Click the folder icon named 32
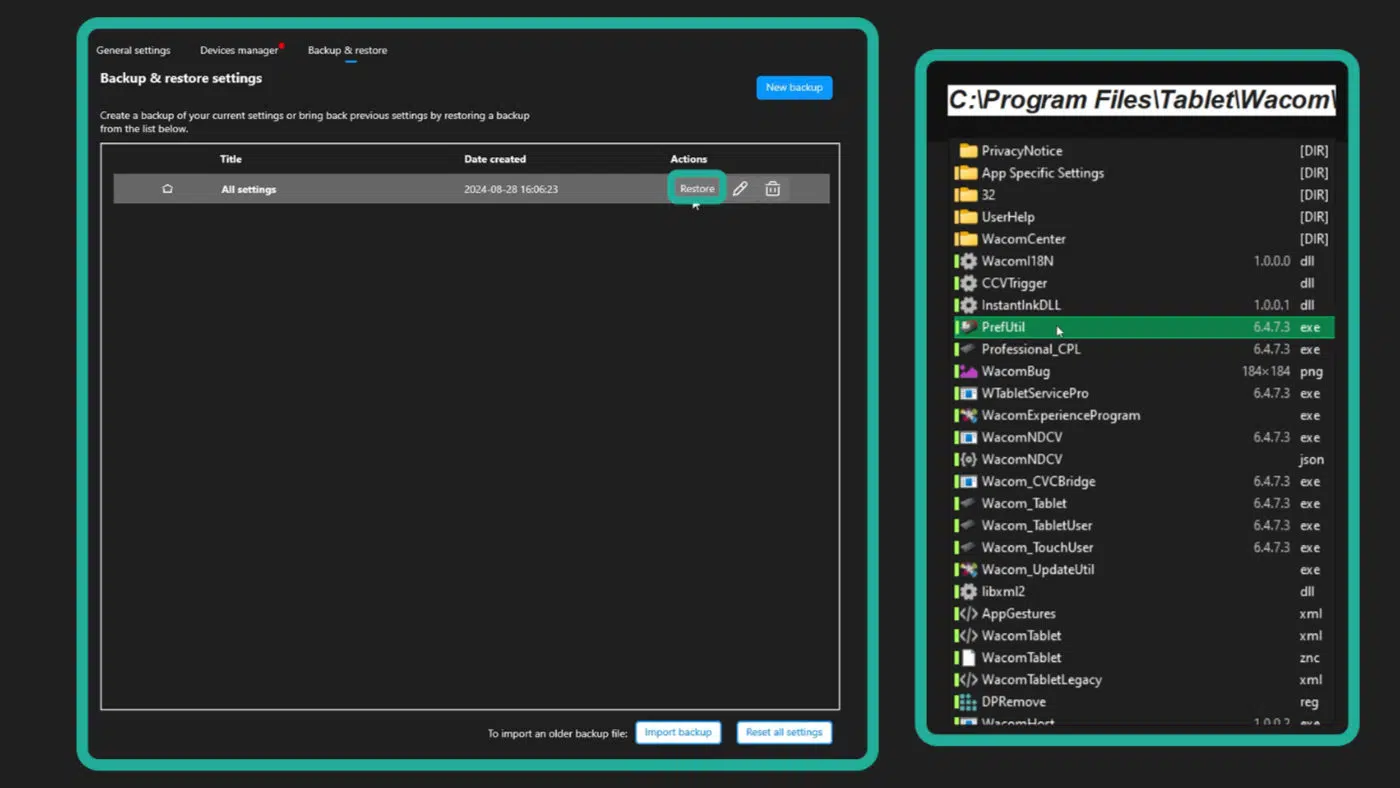Screen dimensions: 1400x788 [967, 195]
